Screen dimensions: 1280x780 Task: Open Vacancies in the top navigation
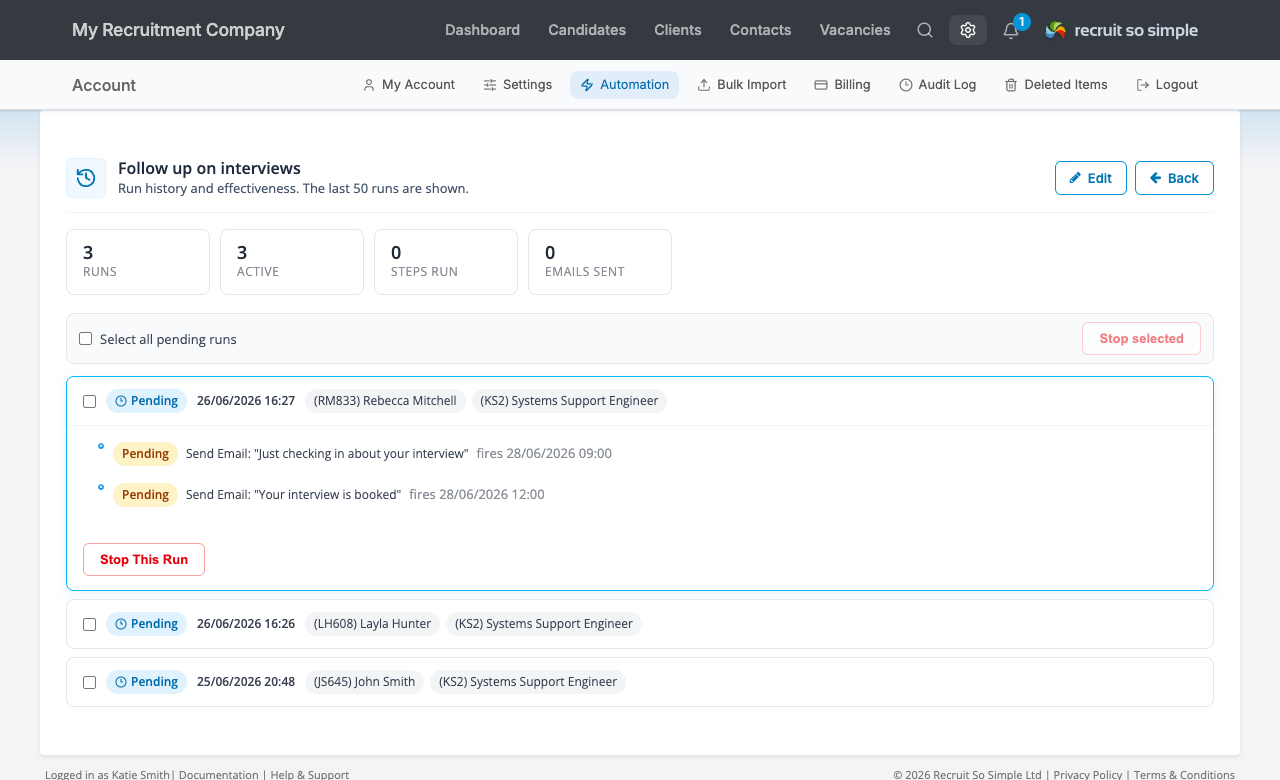[x=855, y=30]
